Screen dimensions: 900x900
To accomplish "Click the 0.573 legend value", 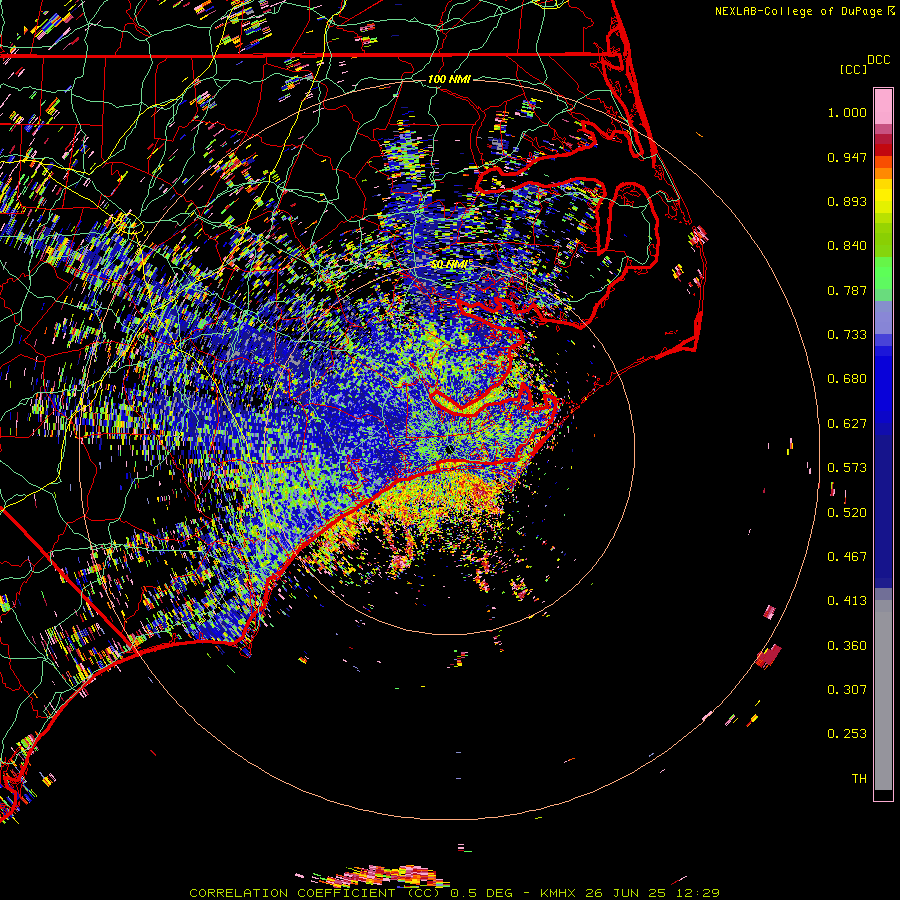I will point(847,468).
